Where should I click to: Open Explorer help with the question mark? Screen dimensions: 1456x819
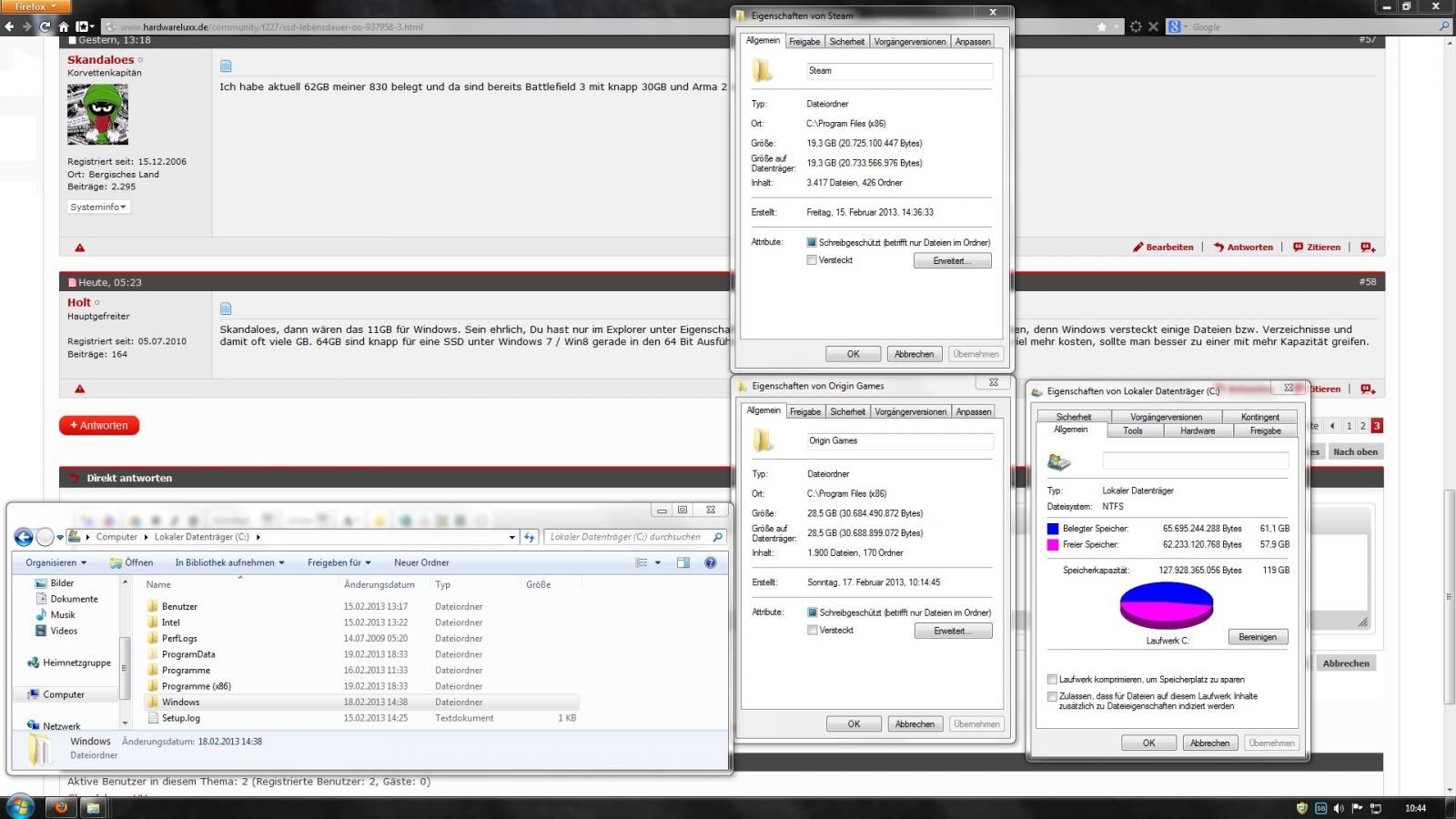pos(711,562)
